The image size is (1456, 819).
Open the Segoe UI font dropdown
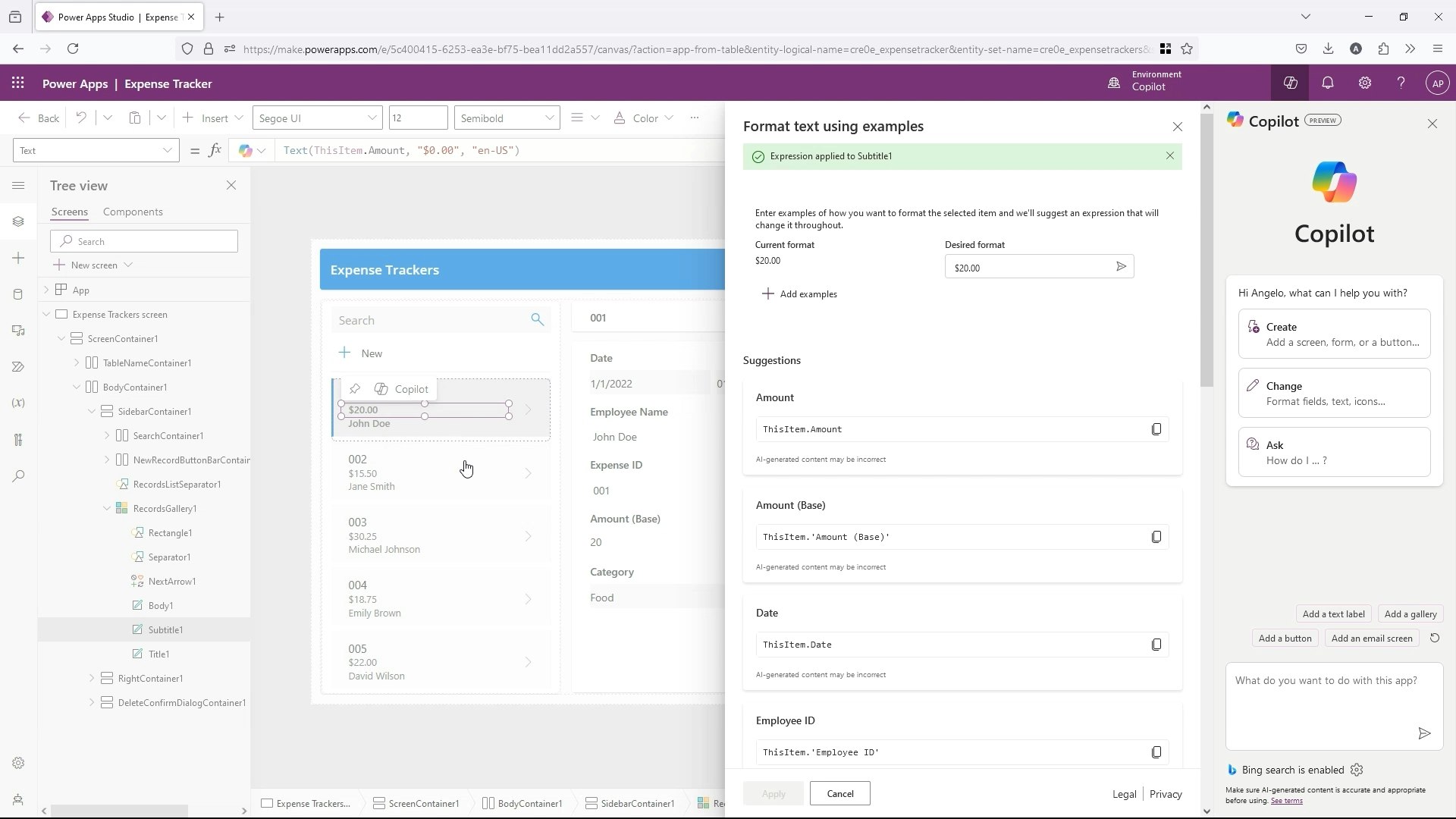coord(316,118)
